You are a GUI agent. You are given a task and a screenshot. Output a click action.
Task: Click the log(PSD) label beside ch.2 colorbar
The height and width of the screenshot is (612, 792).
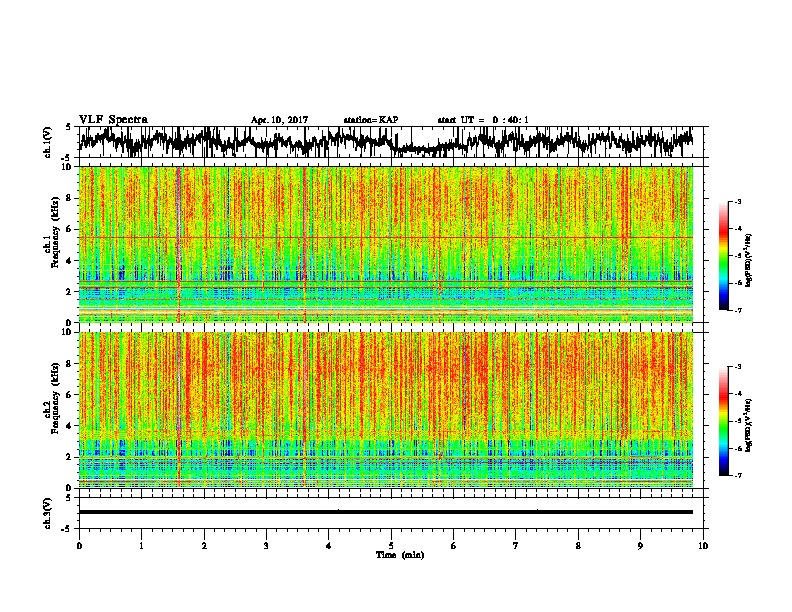coord(748,425)
